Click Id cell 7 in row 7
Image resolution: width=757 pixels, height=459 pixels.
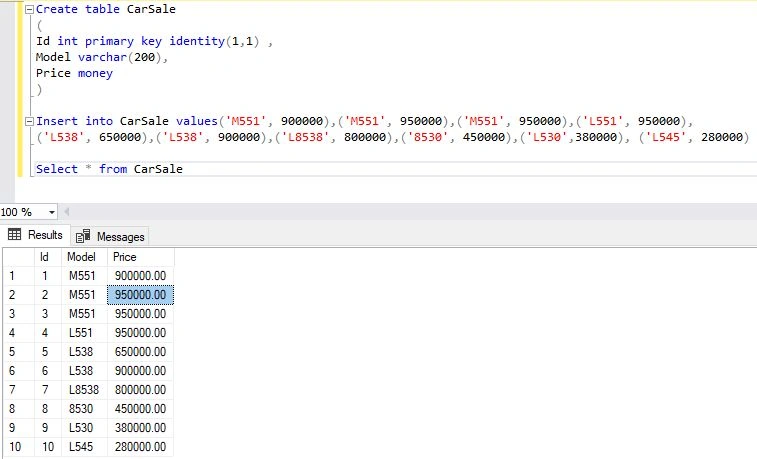pos(48,389)
